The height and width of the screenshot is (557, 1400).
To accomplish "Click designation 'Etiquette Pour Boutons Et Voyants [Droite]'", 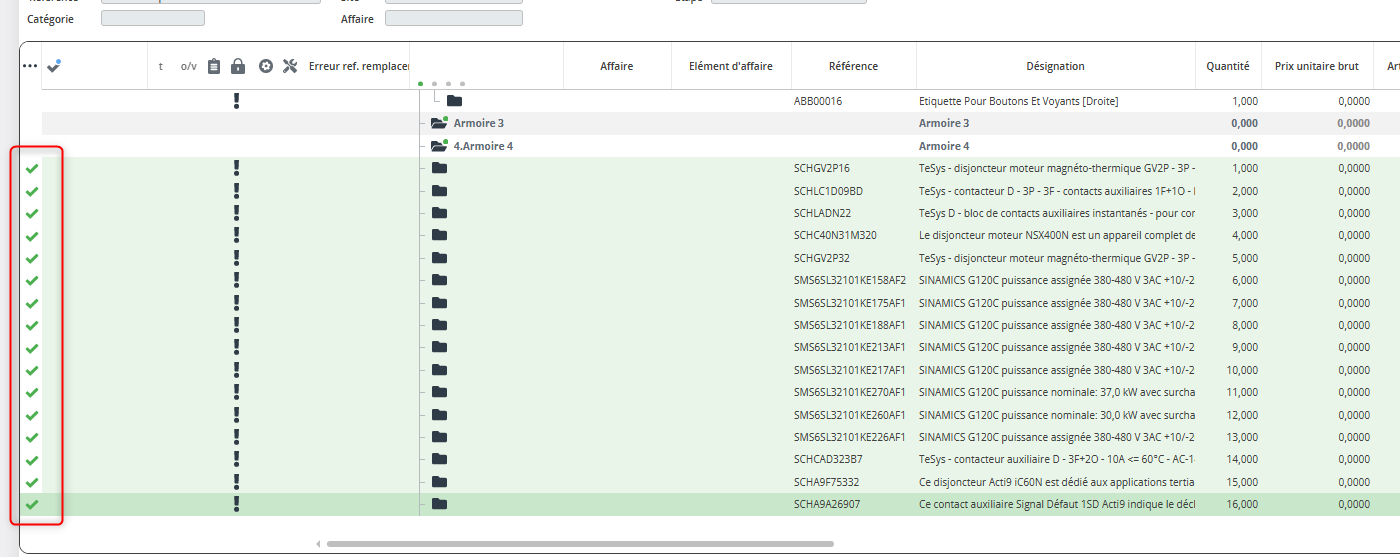I will [1018, 101].
